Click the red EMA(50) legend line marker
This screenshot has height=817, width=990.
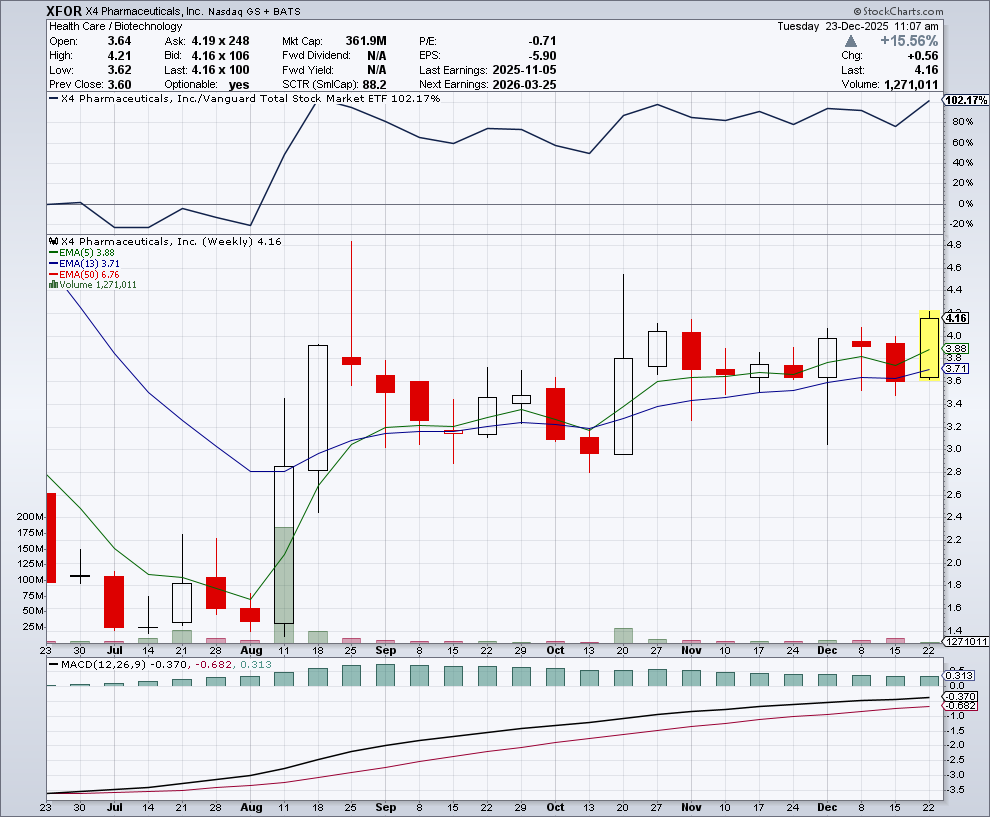click(x=53, y=274)
